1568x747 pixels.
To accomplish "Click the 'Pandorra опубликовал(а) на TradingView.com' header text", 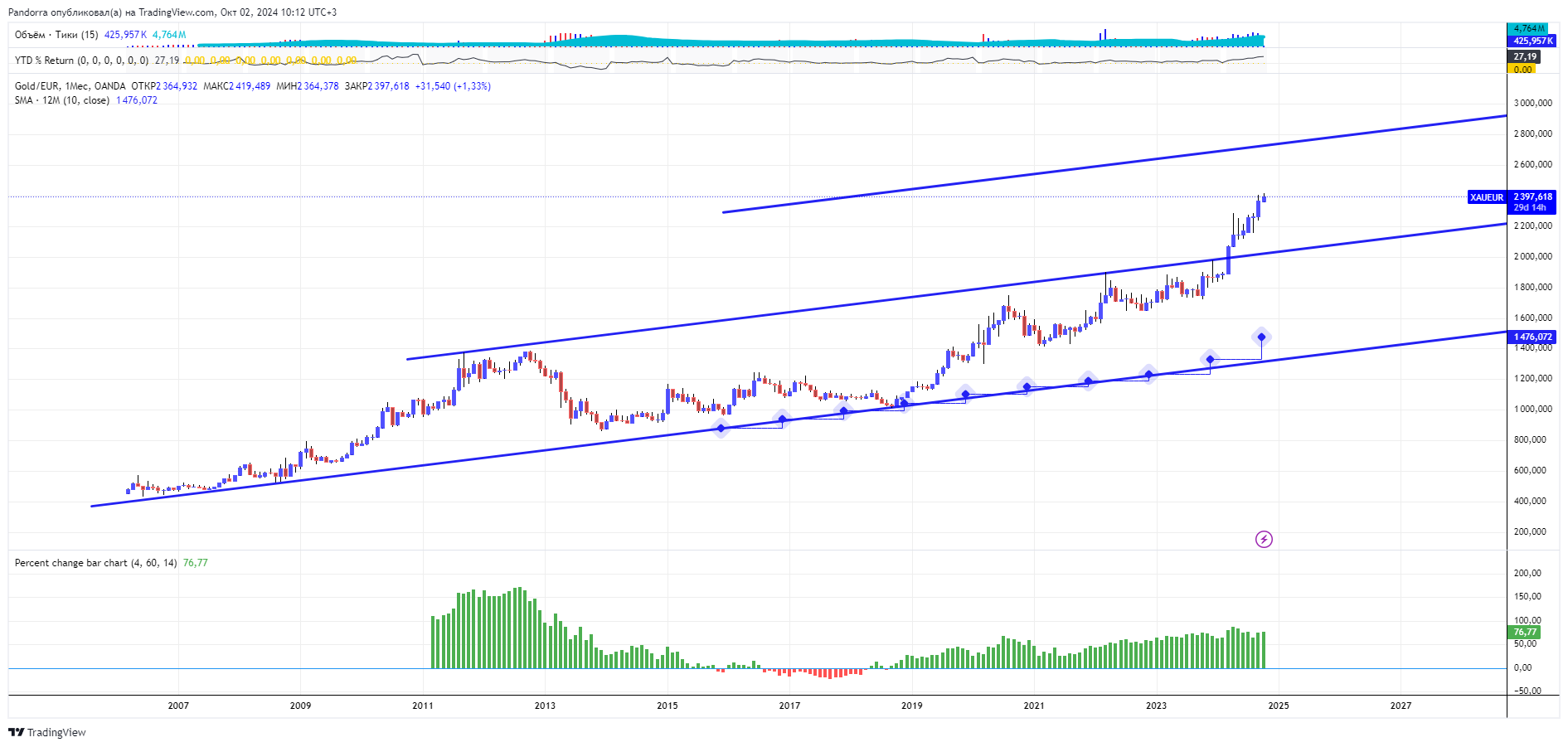I will pyautogui.click(x=112, y=12).
